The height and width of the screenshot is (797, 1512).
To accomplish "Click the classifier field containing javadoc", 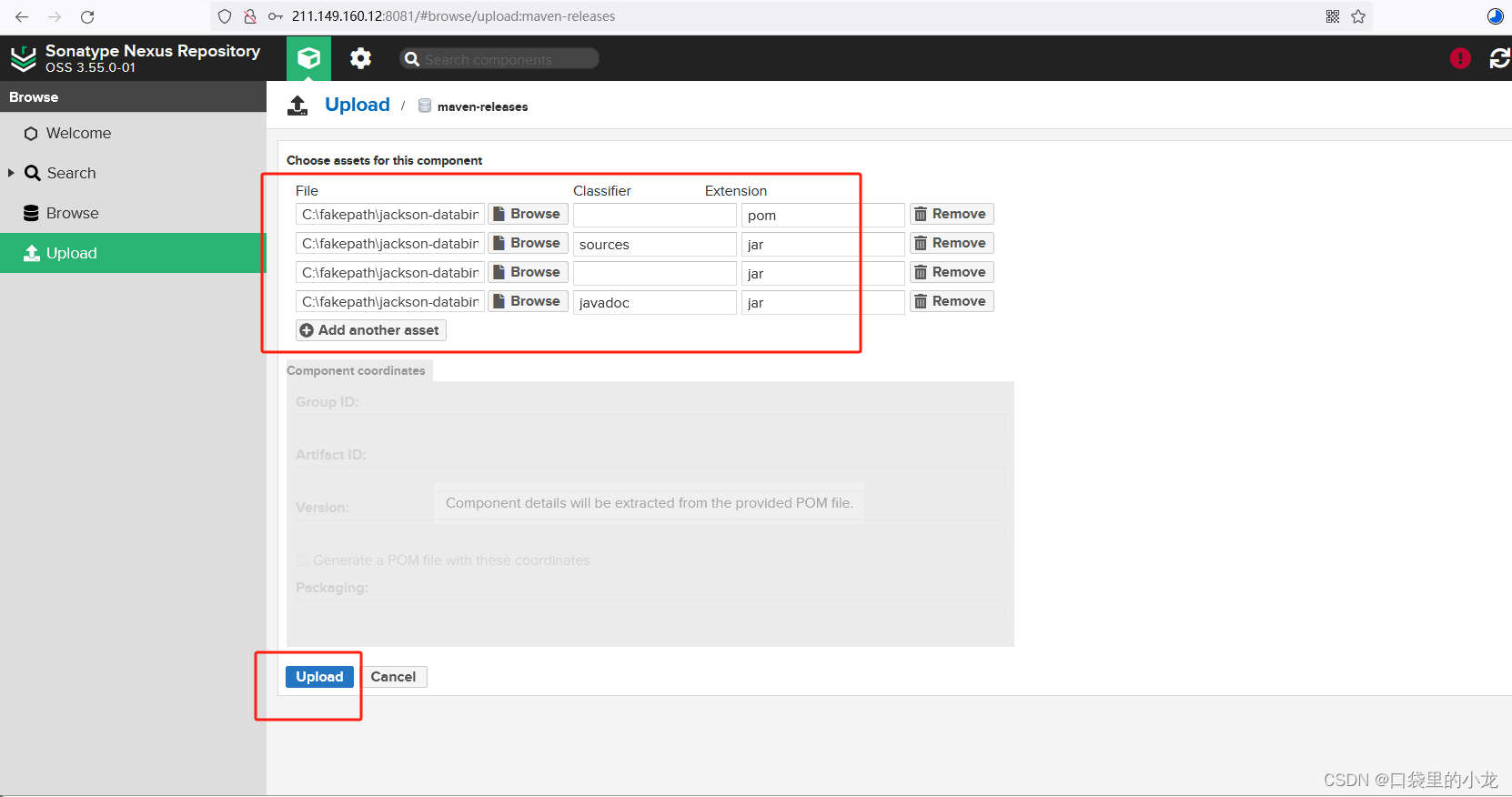I will point(655,302).
